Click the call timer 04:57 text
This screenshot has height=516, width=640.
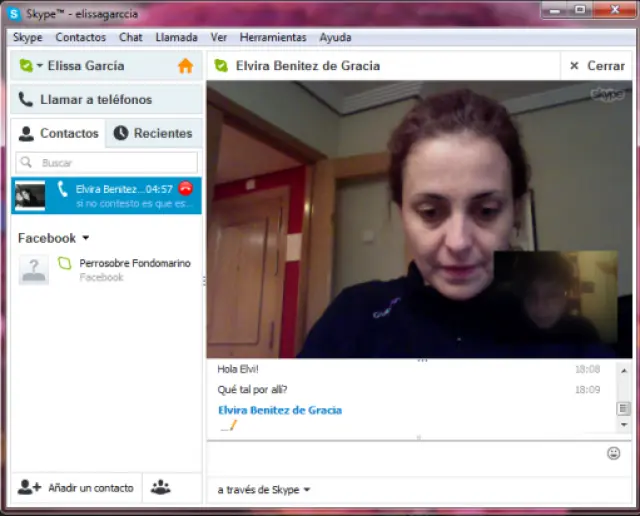click(x=159, y=189)
